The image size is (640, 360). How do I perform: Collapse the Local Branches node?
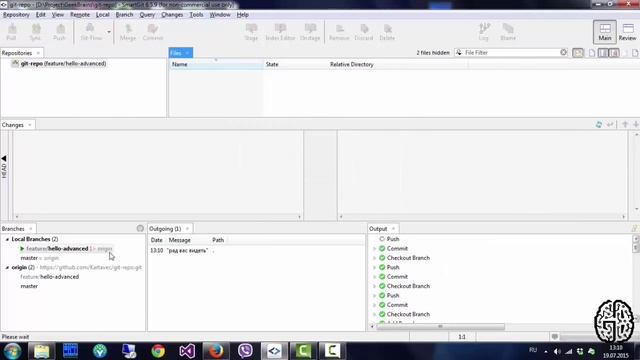7,240
